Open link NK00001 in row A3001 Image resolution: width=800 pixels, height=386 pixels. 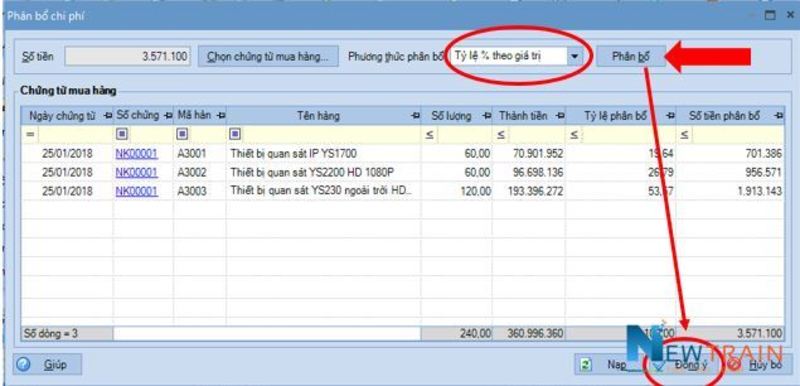[x=137, y=153]
